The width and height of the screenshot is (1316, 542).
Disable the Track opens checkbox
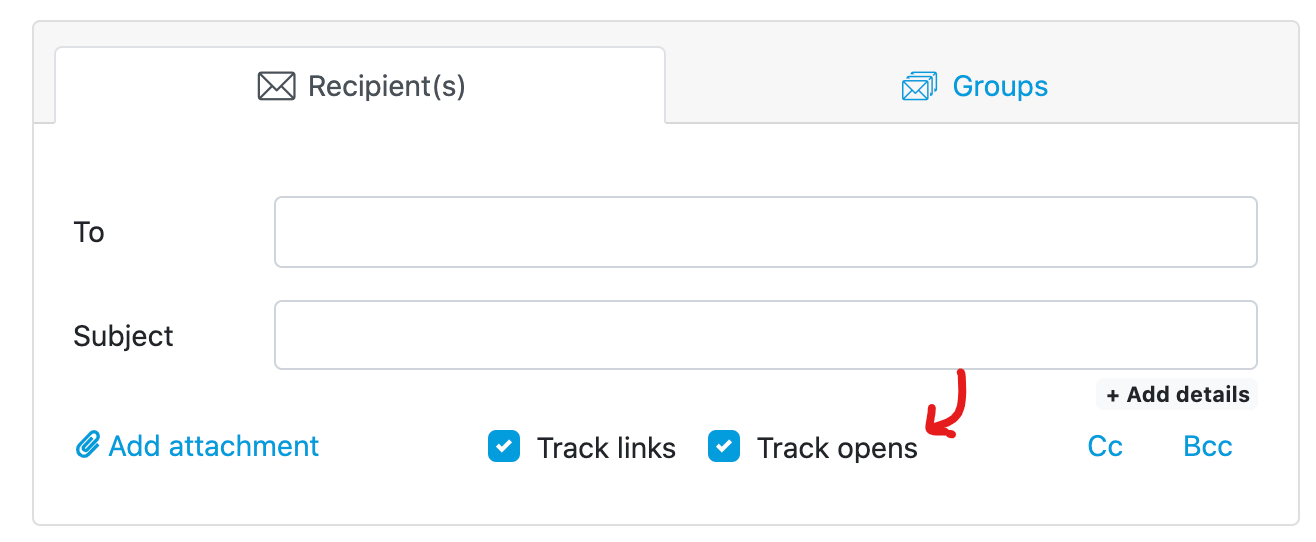[724, 446]
